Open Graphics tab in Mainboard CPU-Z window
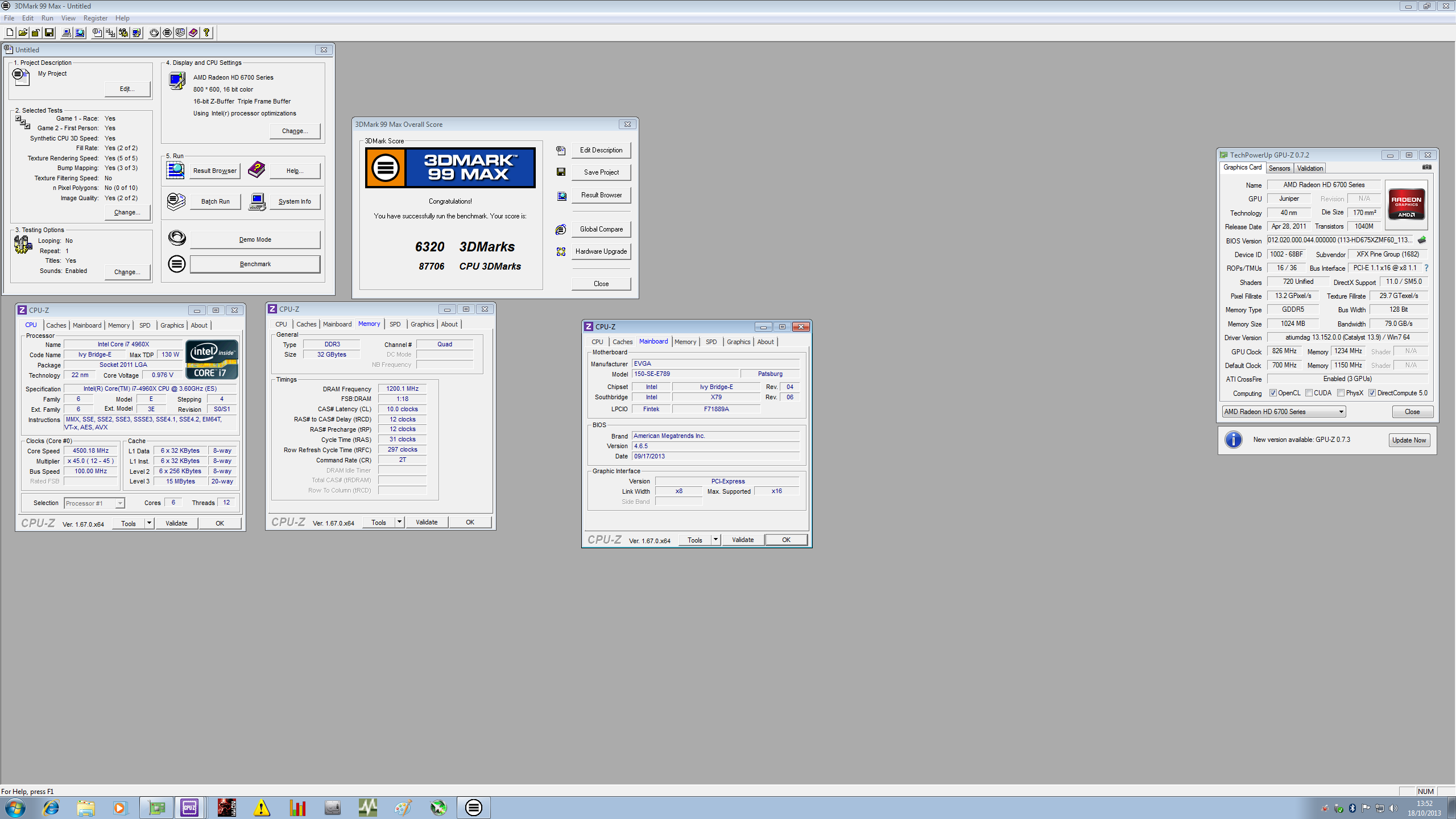The image size is (1456, 819). (738, 342)
